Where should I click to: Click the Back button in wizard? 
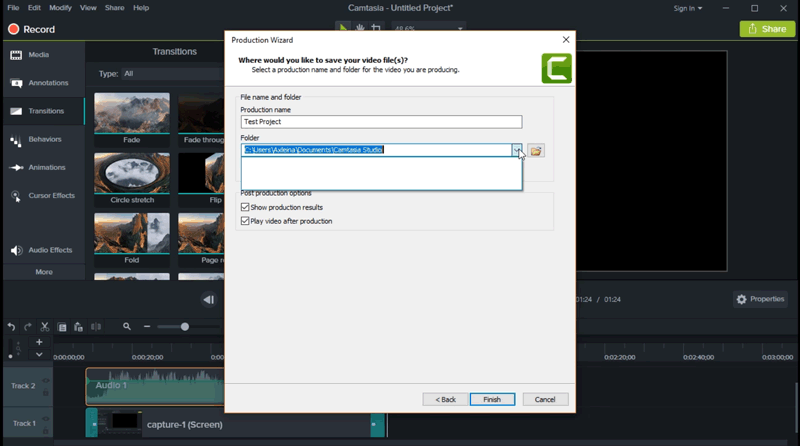(444, 399)
